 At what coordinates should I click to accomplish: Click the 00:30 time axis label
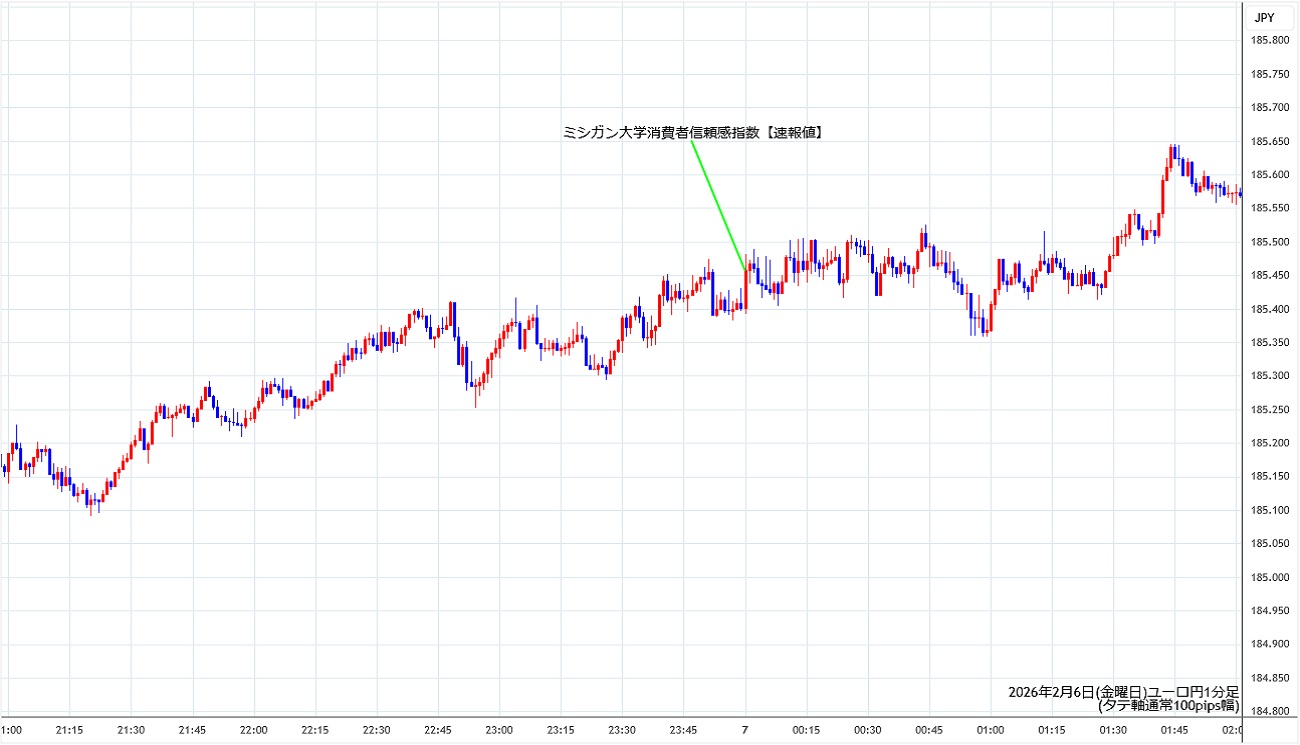coord(867,730)
